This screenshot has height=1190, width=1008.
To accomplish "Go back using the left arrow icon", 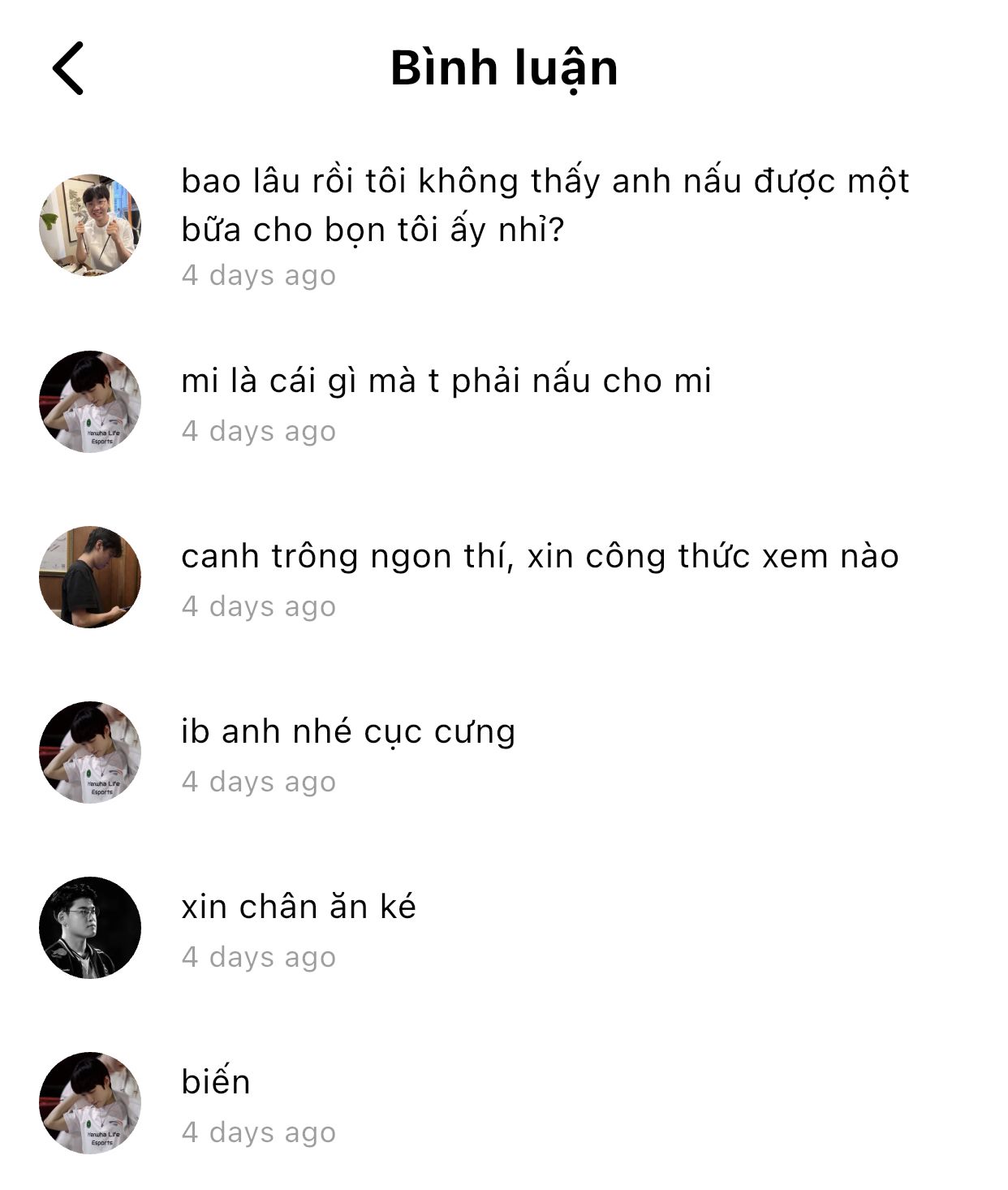I will (68, 68).
